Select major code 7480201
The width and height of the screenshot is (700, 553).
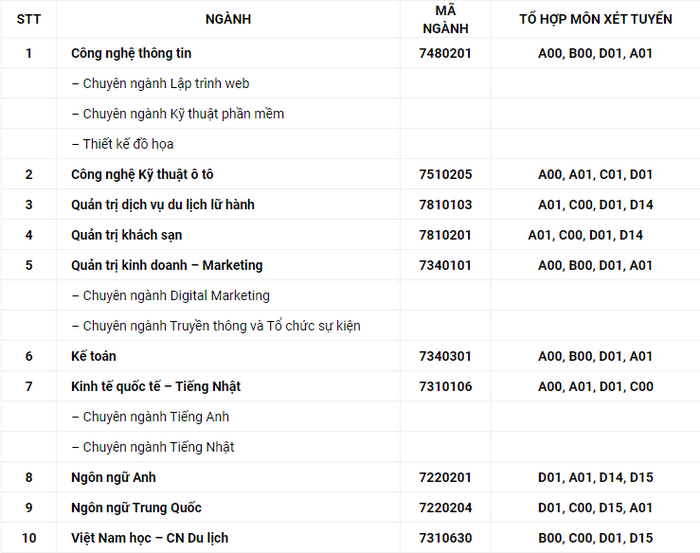[x=445, y=53]
